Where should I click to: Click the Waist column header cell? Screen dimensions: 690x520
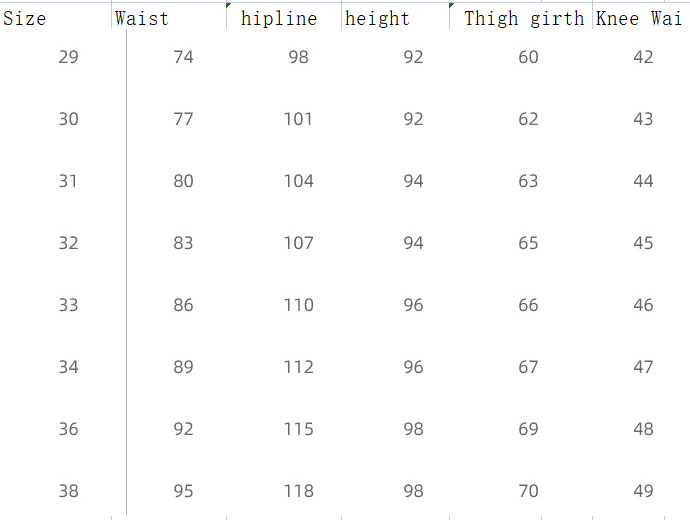click(x=142, y=18)
